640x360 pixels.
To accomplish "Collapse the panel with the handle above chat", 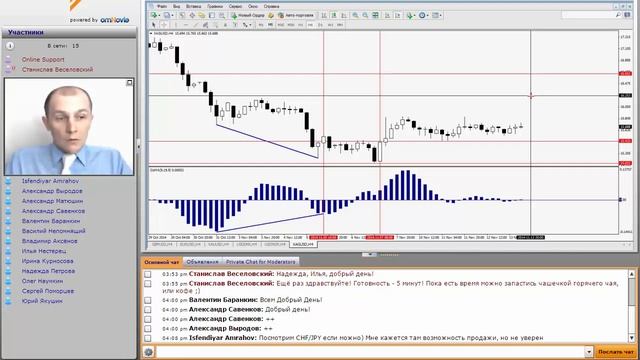I will pos(369,254).
